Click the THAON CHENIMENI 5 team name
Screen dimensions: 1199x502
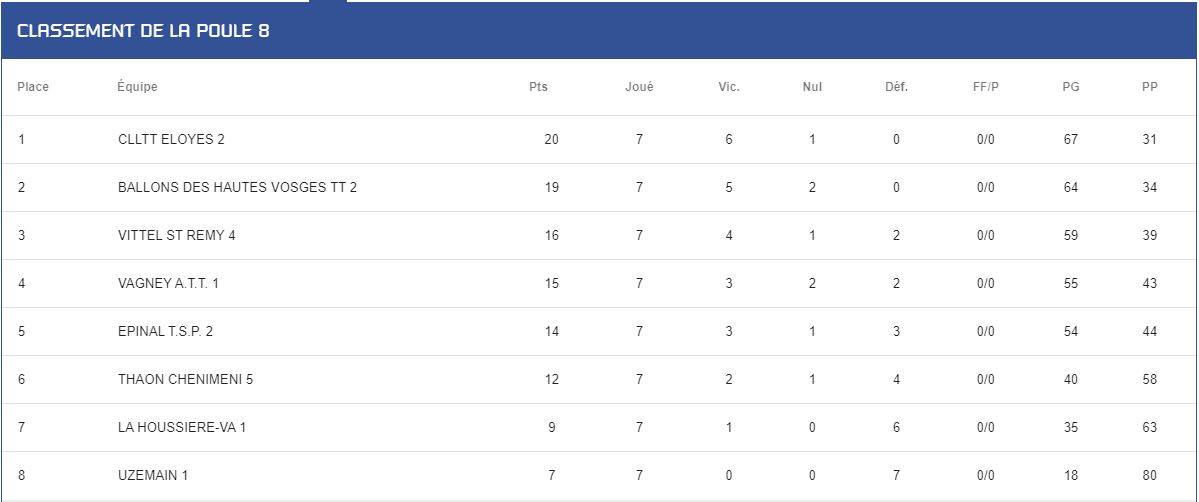185,380
